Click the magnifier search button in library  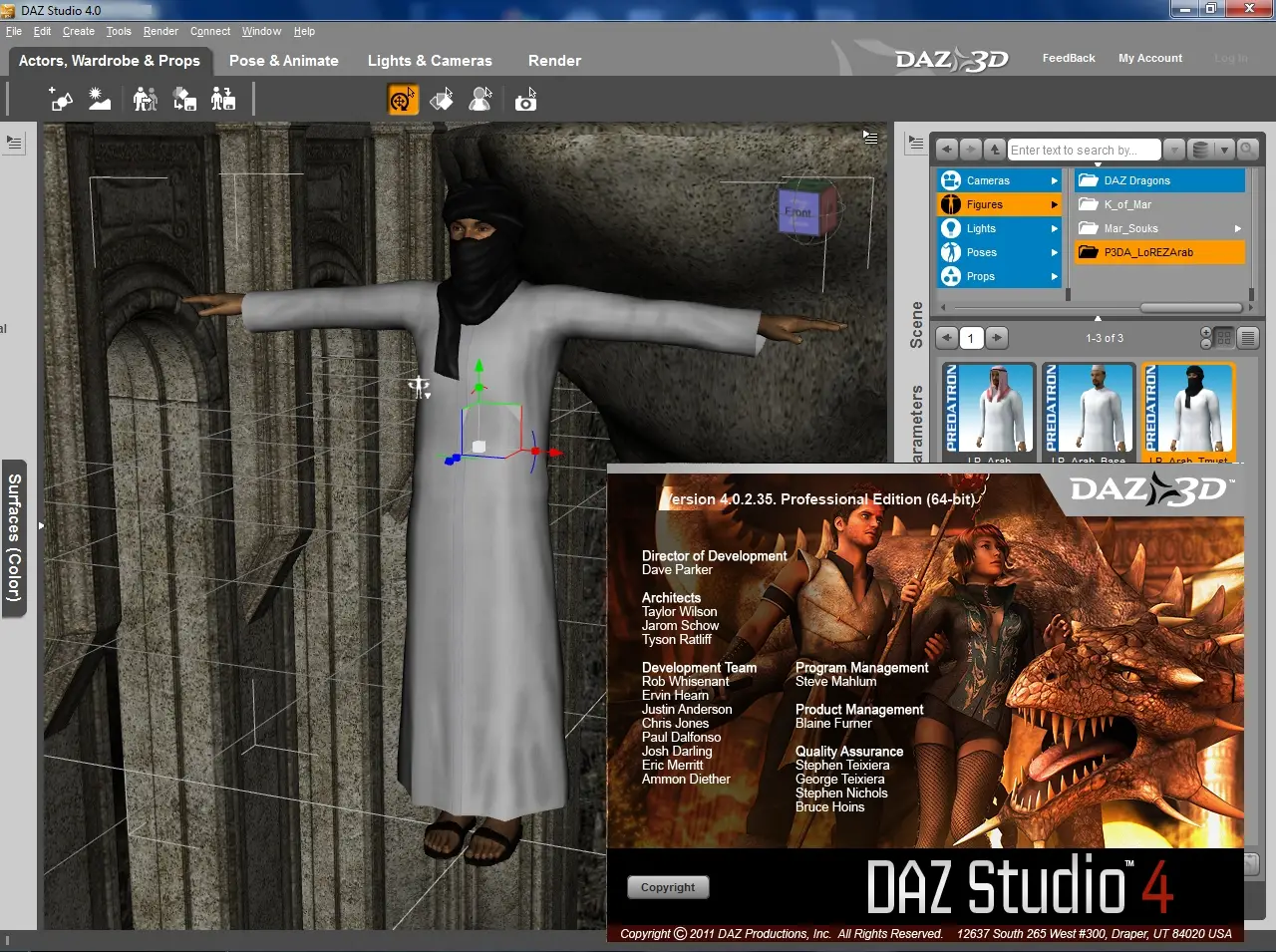(1247, 150)
